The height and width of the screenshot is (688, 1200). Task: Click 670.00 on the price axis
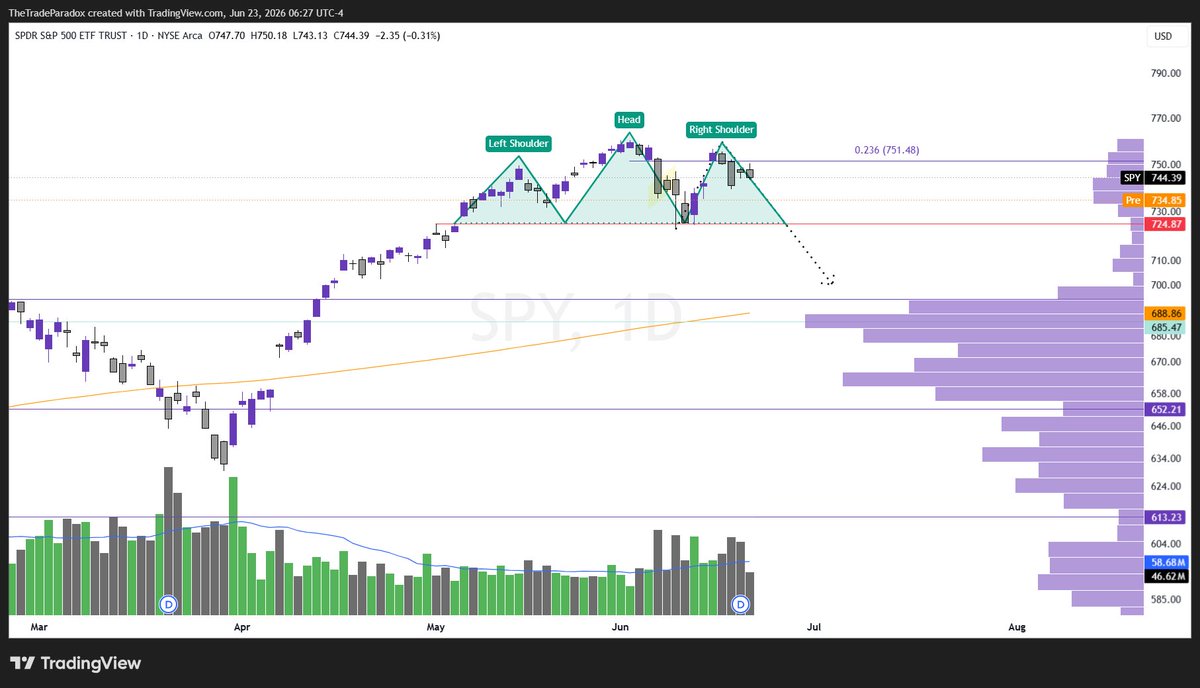(1166, 362)
